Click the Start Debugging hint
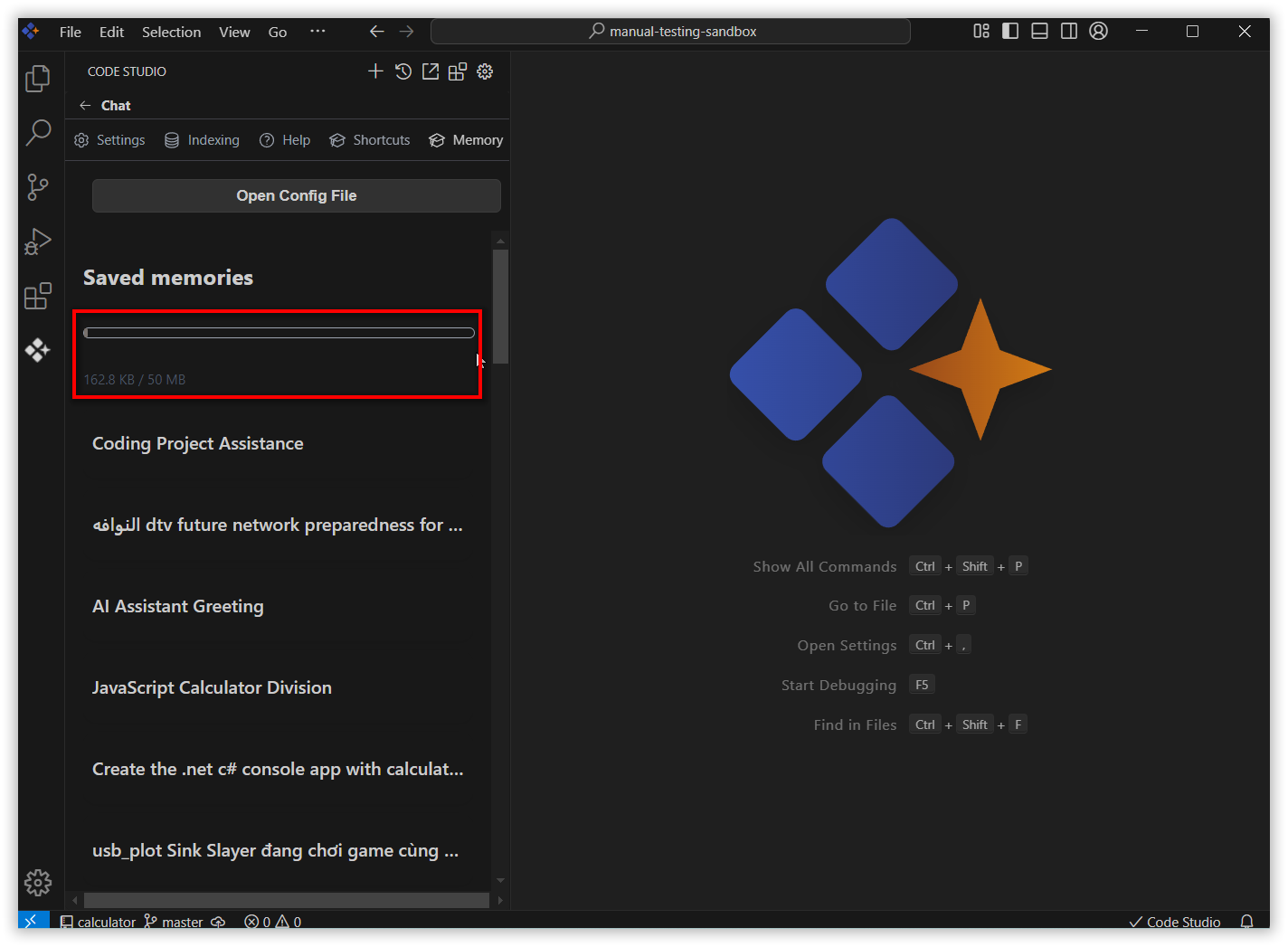The width and height of the screenshot is (1288, 947). [x=839, y=686]
